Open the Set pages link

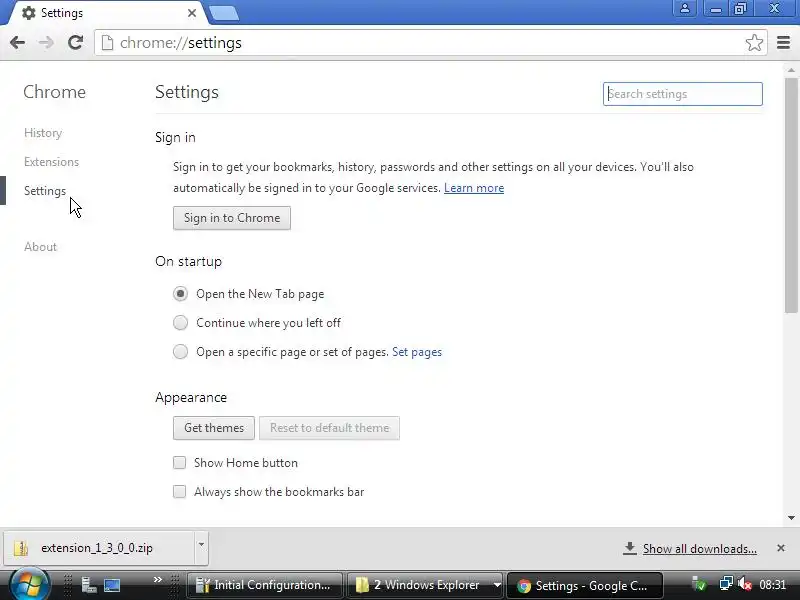(417, 352)
